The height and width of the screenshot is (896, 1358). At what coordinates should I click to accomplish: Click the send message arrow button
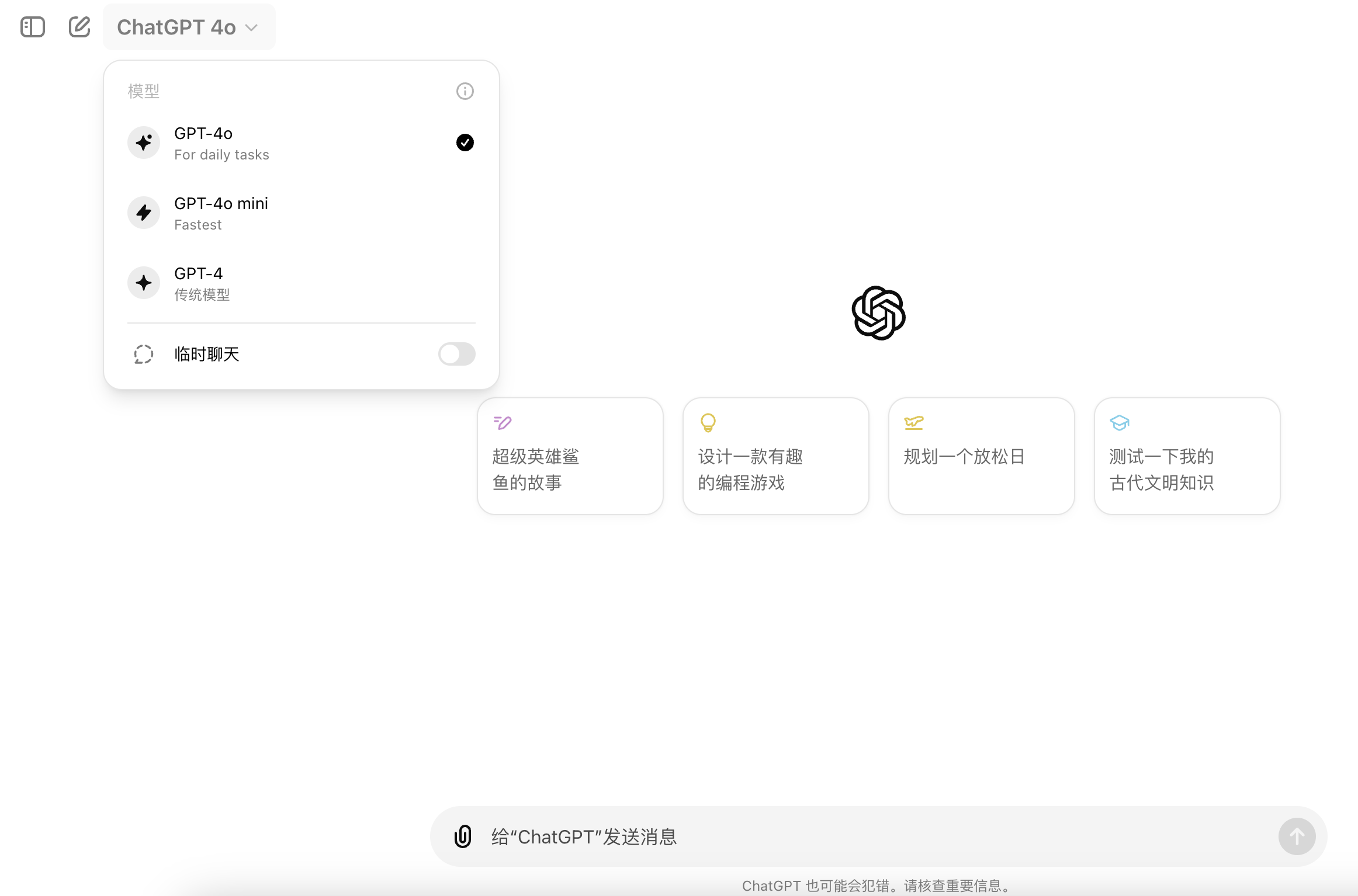click(x=1297, y=836)
